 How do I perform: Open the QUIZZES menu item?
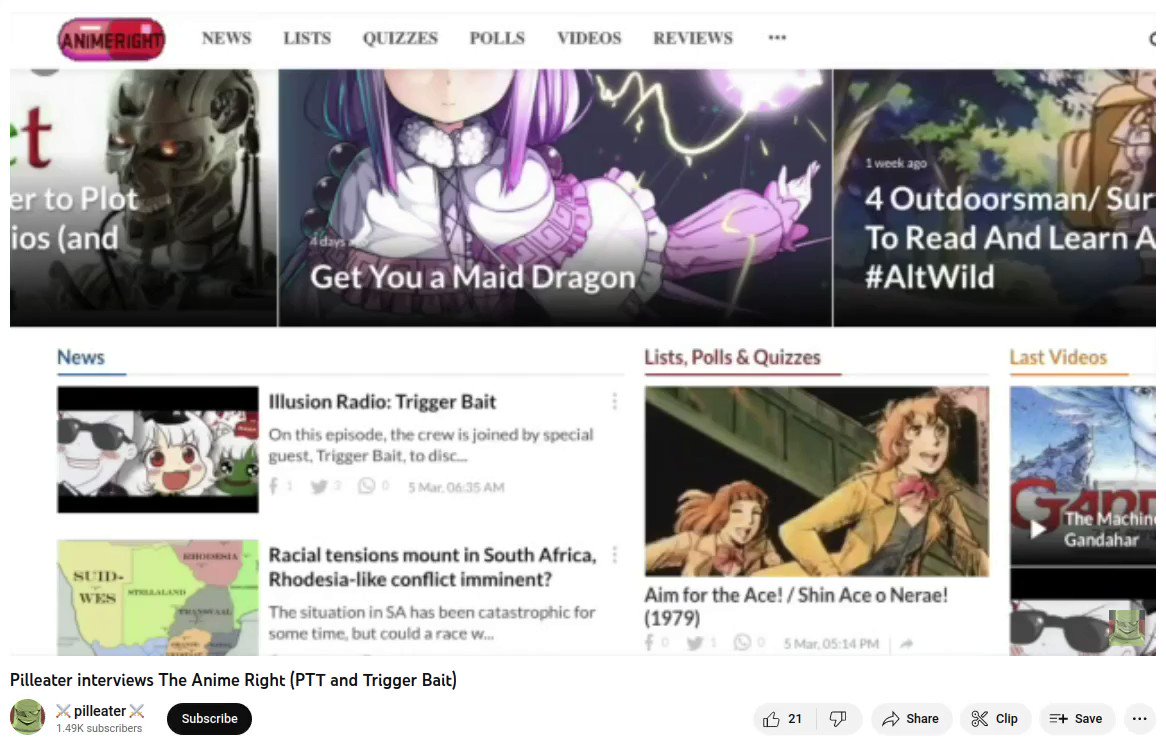click(400, 38)
